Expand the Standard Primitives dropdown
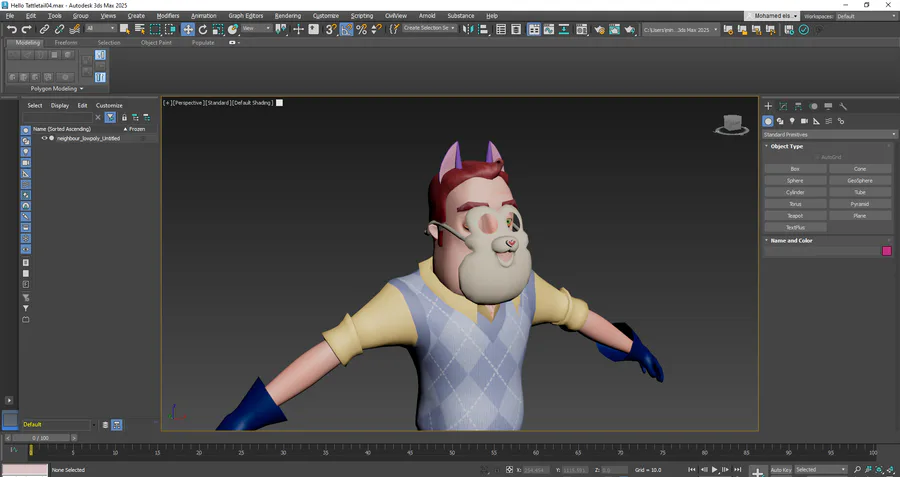Viewport: 900px width, 477px height. pos(828,134)
